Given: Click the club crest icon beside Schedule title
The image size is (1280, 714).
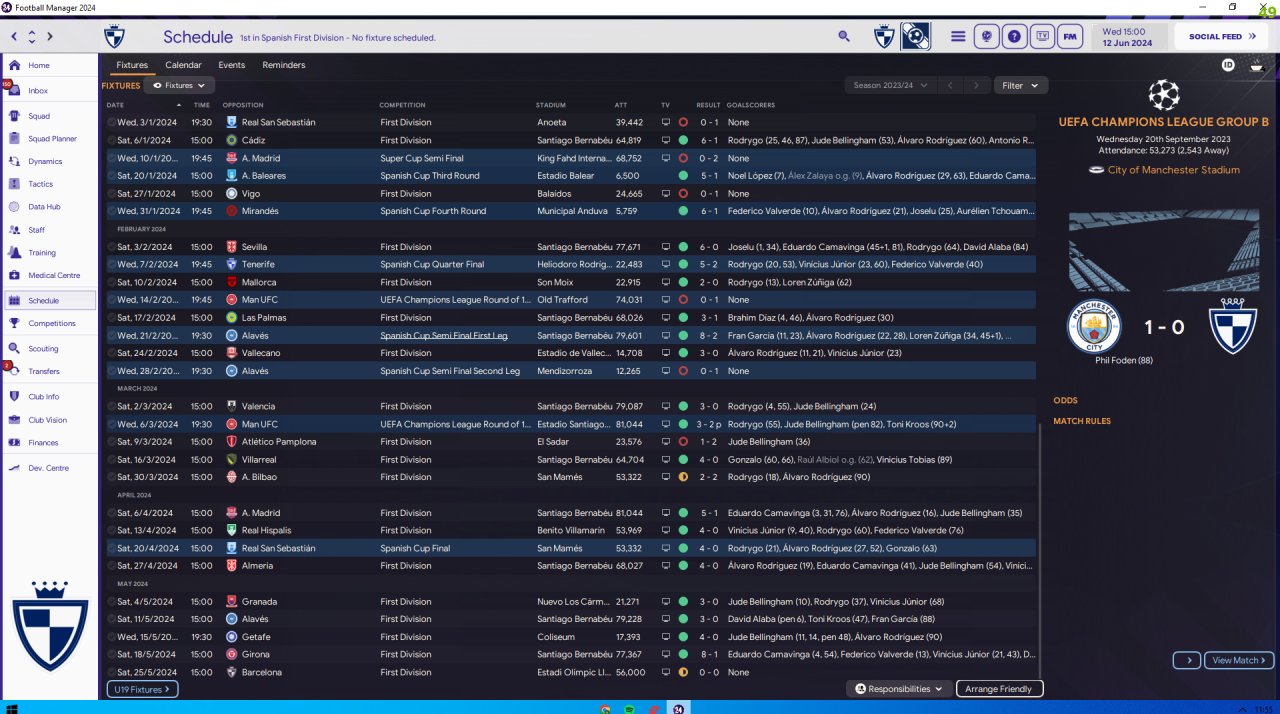Looking at the screenshot, I should 115,37.
